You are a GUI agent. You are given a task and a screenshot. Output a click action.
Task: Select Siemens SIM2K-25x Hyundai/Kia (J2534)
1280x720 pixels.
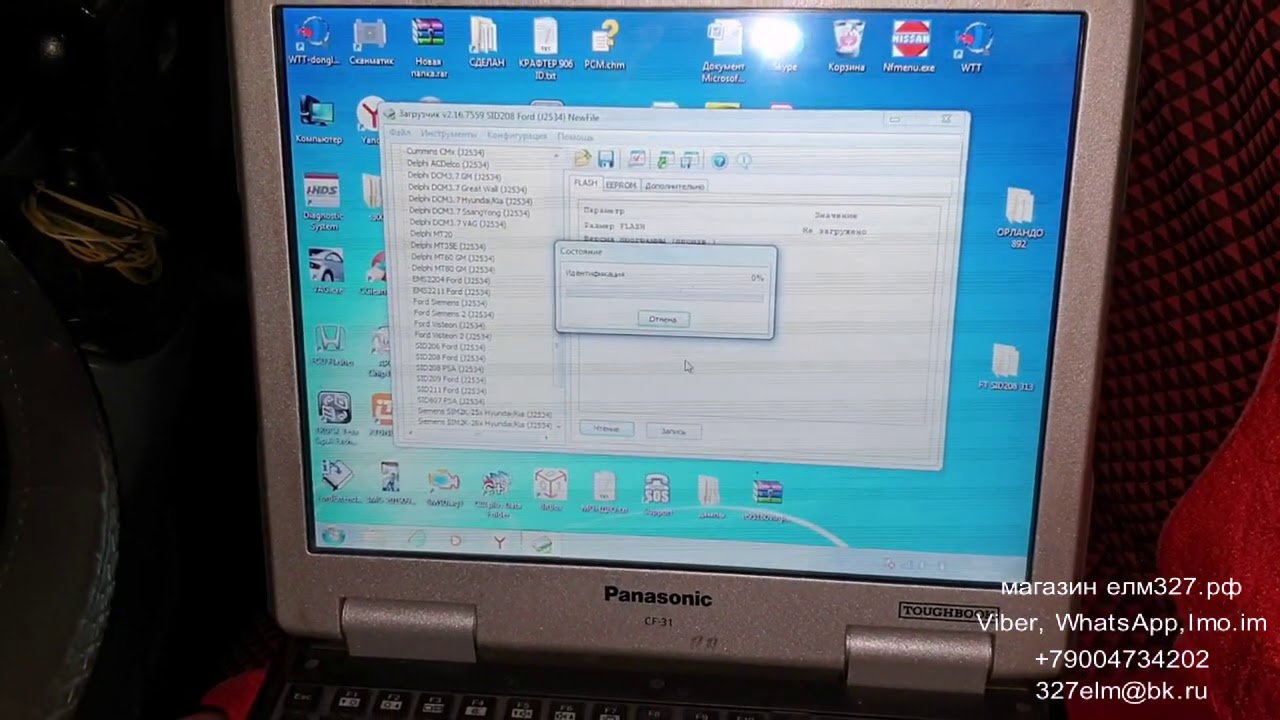pos(485,413)
